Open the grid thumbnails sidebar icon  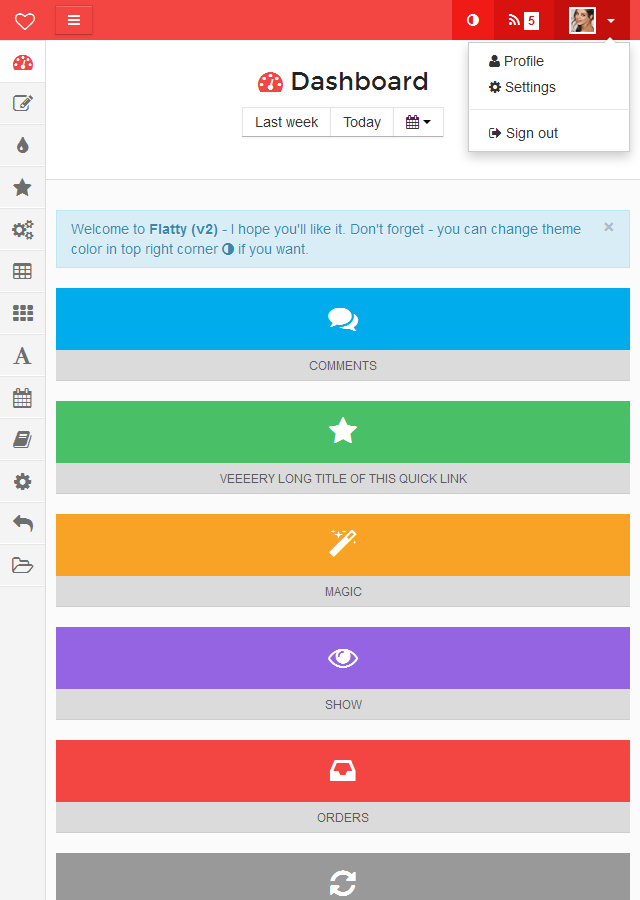[22, 313]
